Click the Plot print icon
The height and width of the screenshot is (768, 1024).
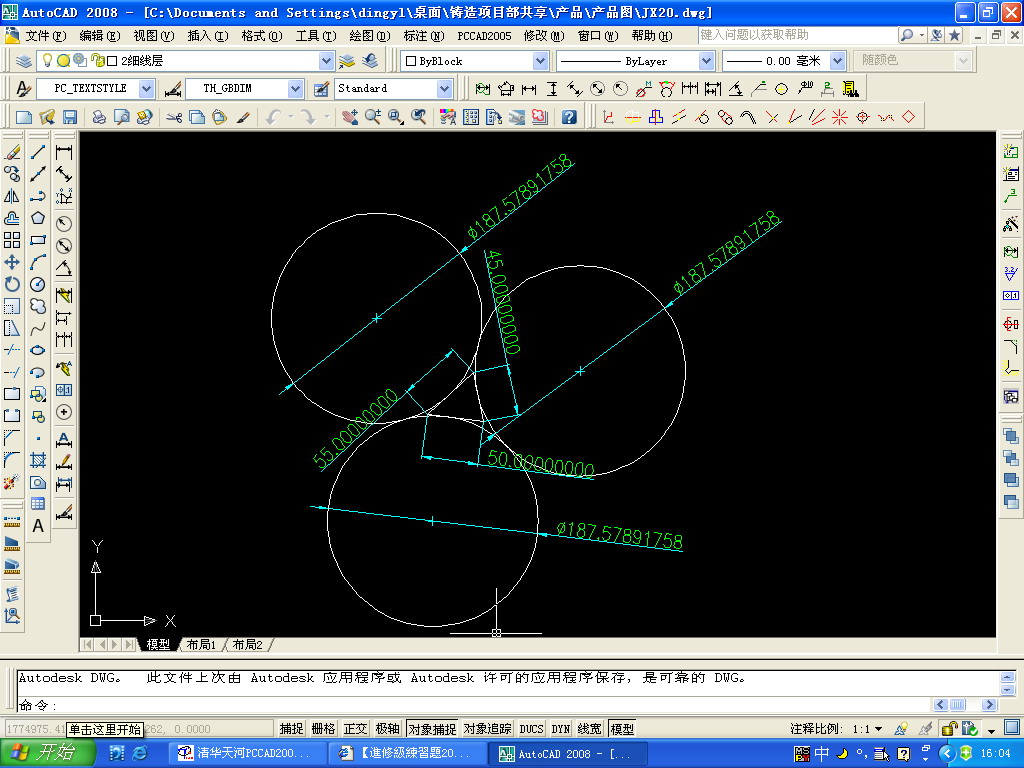pyautogui.click(x=99, y=117)
